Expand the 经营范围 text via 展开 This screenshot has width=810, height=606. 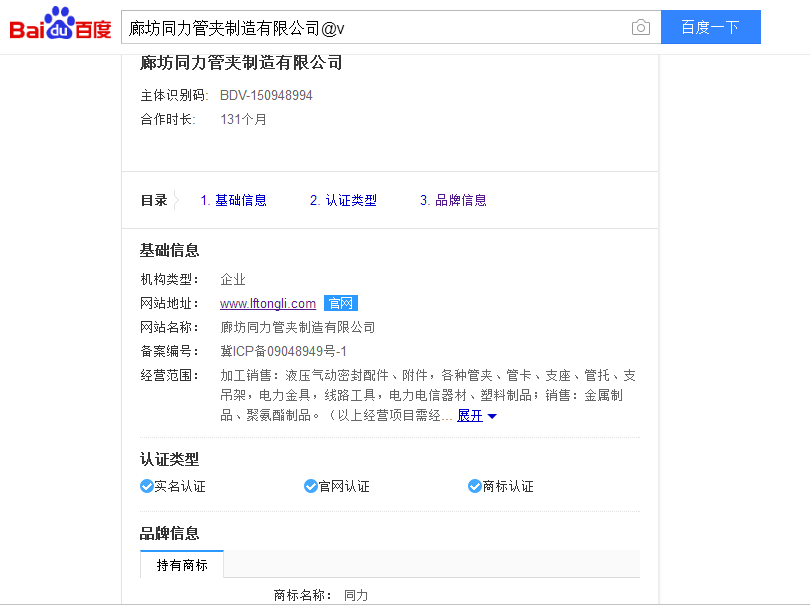(x=470, y=416)
